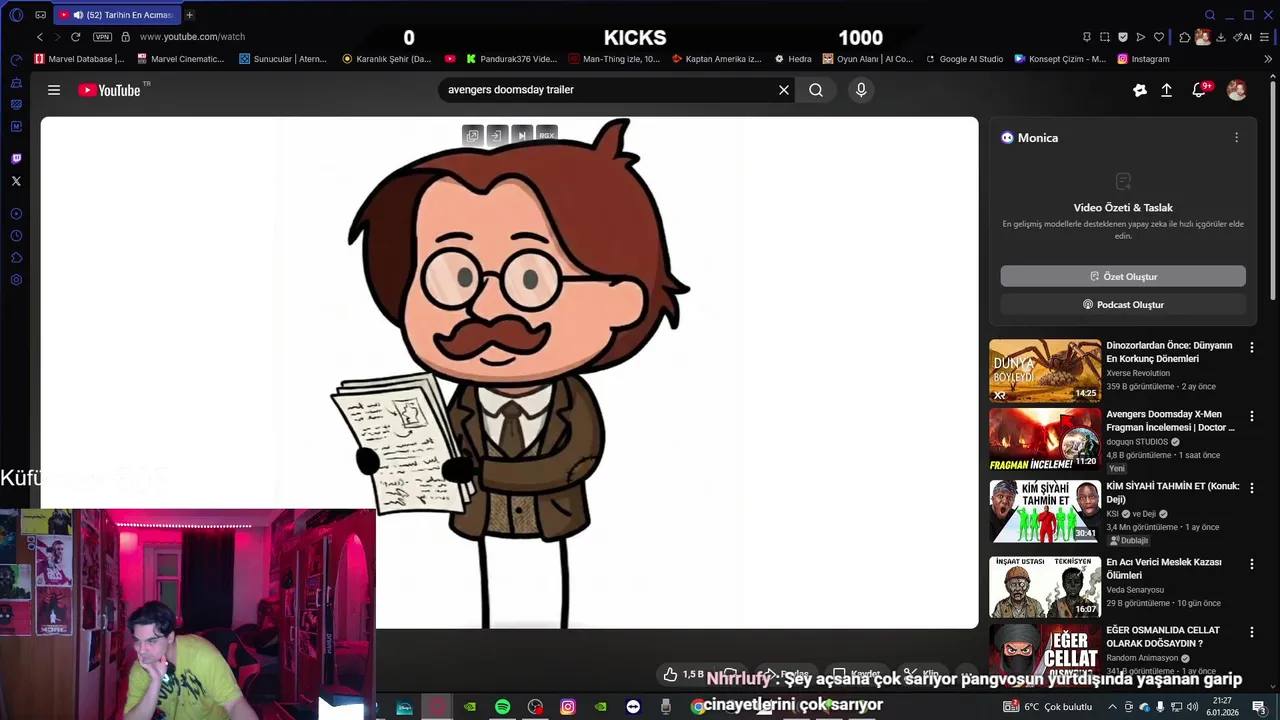
Task: Open EĞER OSMANLIDA CELLAT video title
Action: tap(1162, 637)
